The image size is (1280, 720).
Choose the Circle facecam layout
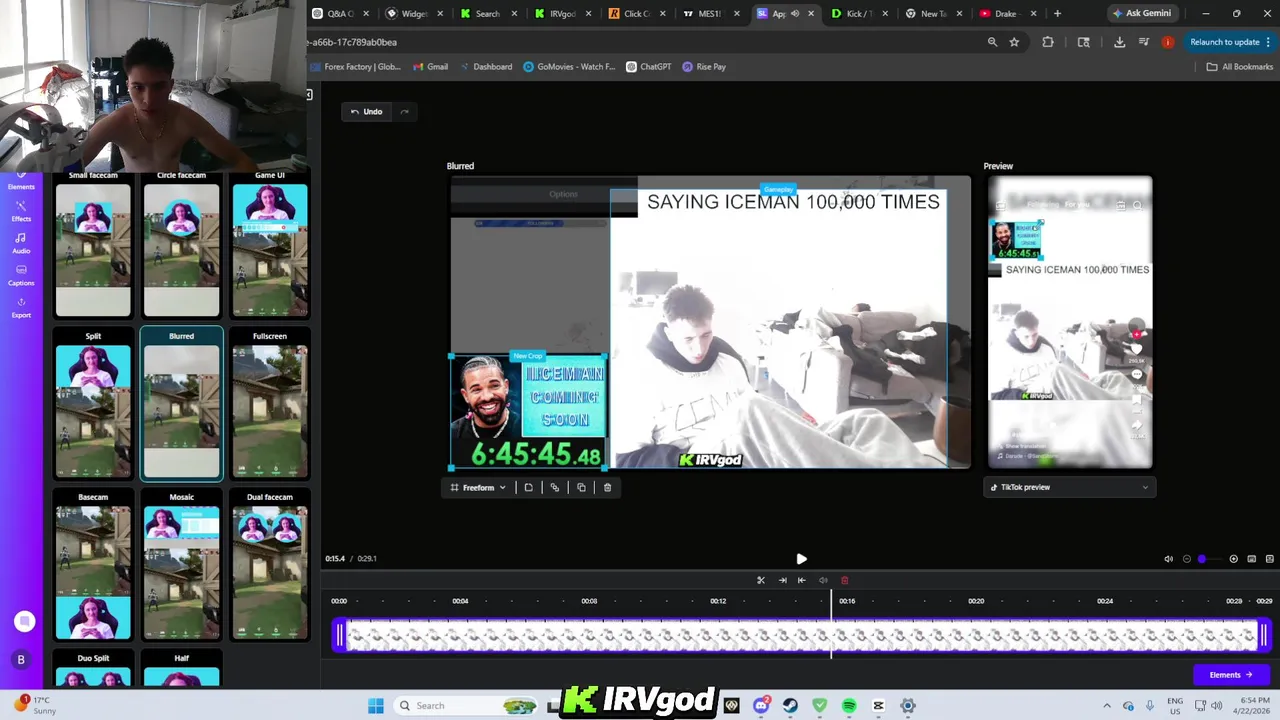tap(181, 244)
